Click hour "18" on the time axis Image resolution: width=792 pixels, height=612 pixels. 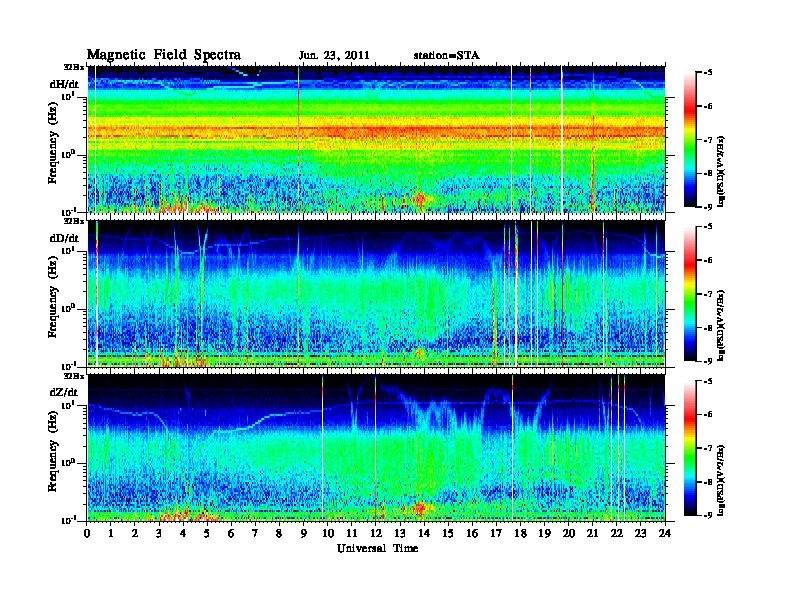pos(520,533)
